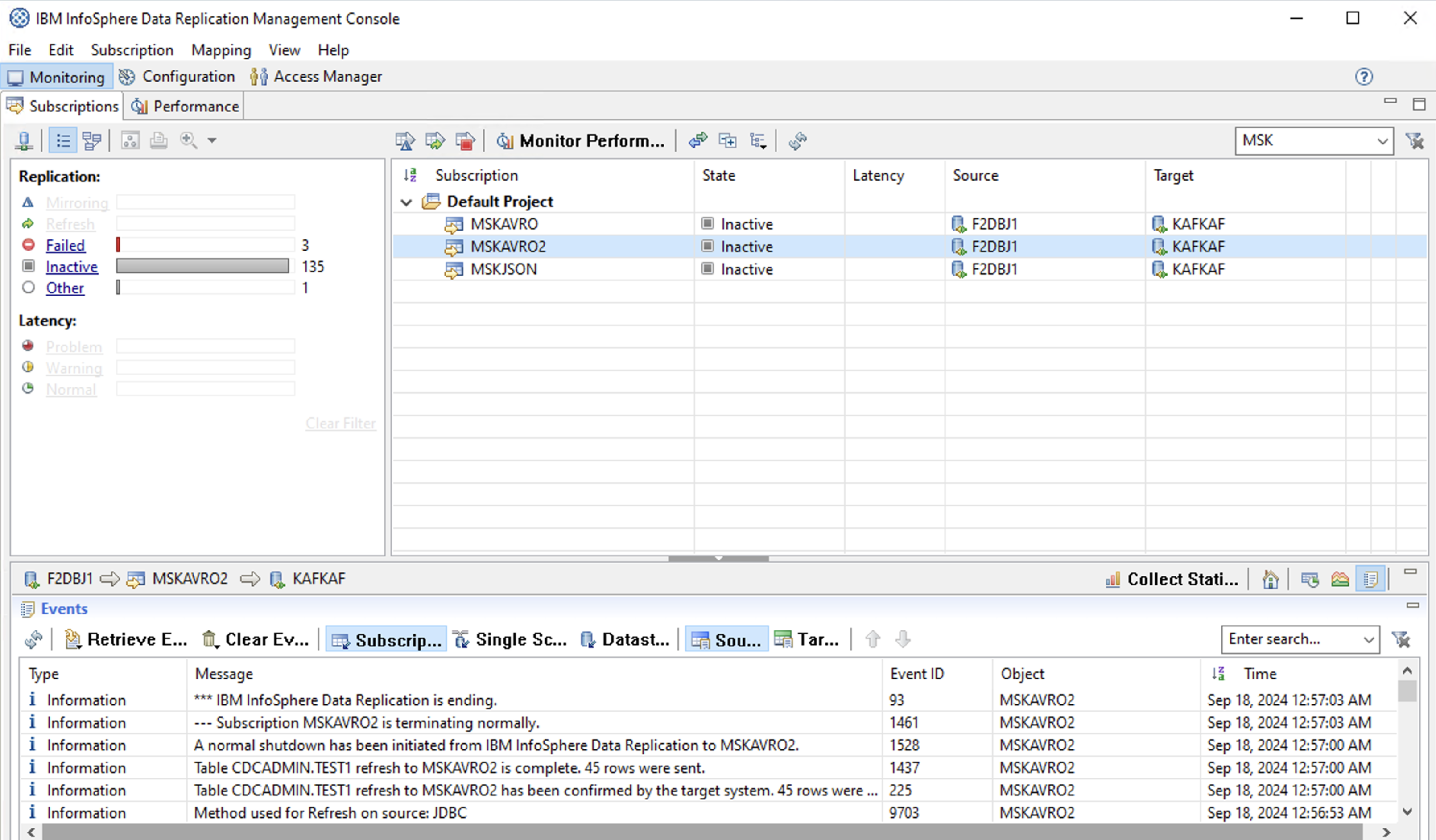Toggle the Subscription events filter button
1436x840 pixels.
(386, 640)
